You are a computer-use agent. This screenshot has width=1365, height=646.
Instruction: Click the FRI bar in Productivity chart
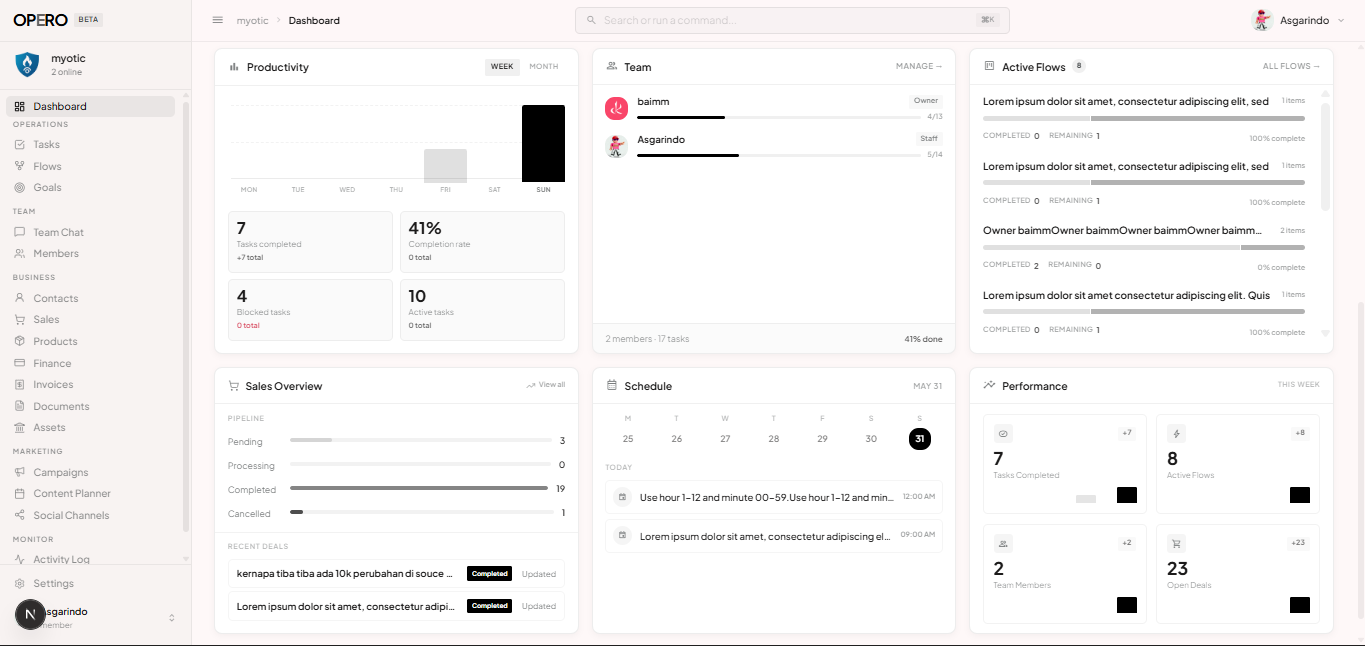pos(445,166)
